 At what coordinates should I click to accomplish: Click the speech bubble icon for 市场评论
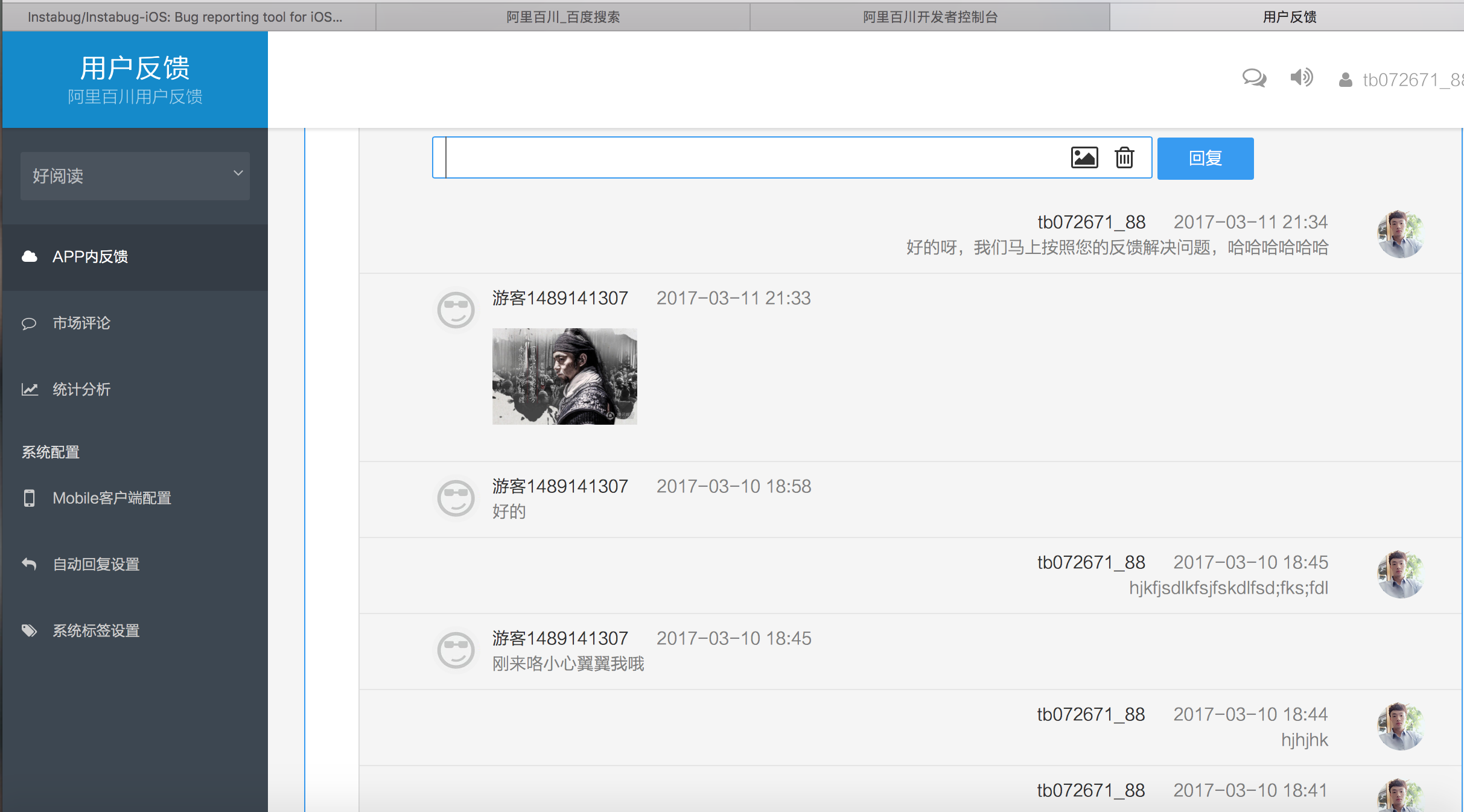click(x=29, y=323)
